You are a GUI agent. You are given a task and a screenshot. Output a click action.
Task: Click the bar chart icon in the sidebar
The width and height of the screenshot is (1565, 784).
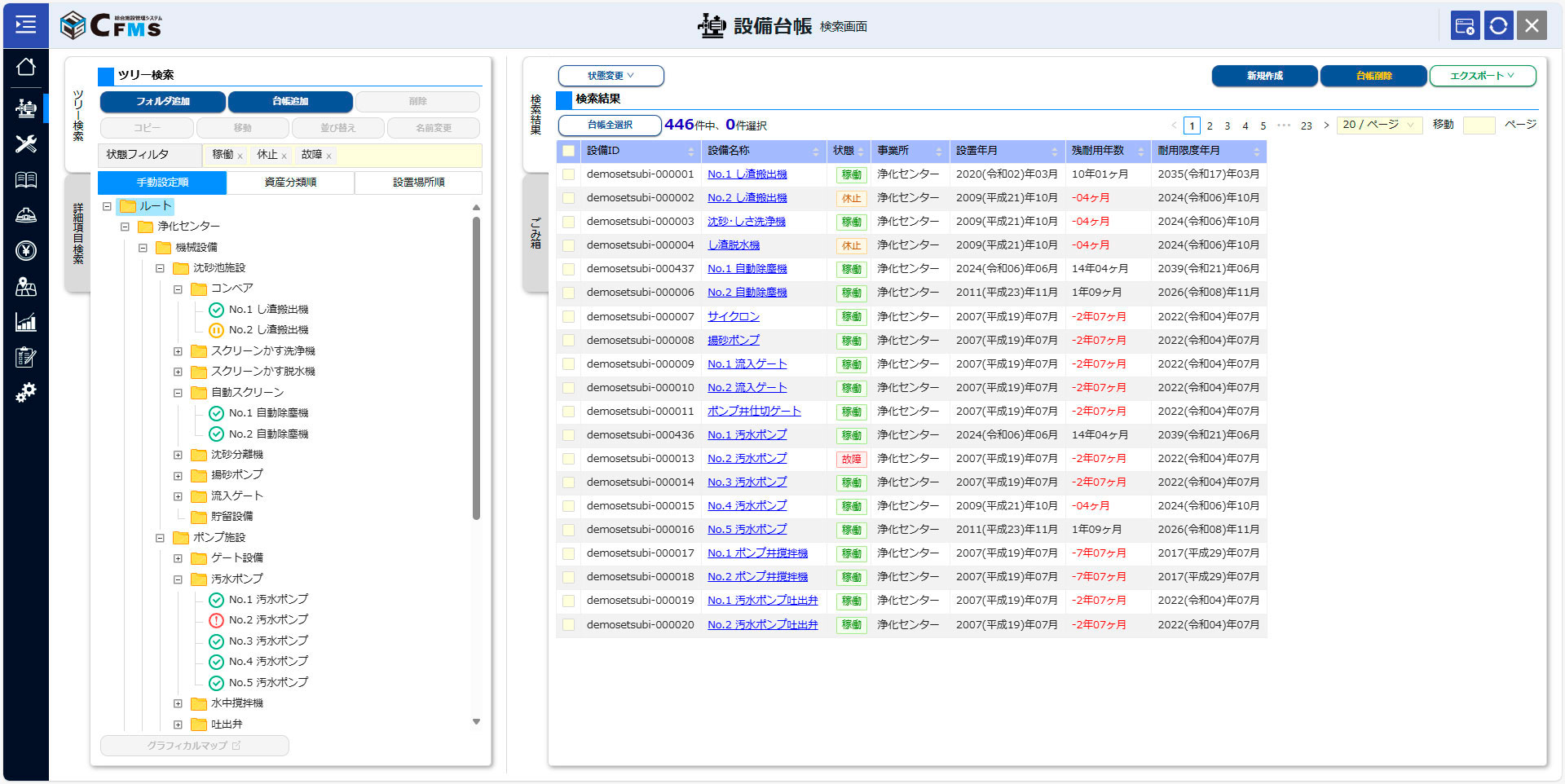coord(26,322)
